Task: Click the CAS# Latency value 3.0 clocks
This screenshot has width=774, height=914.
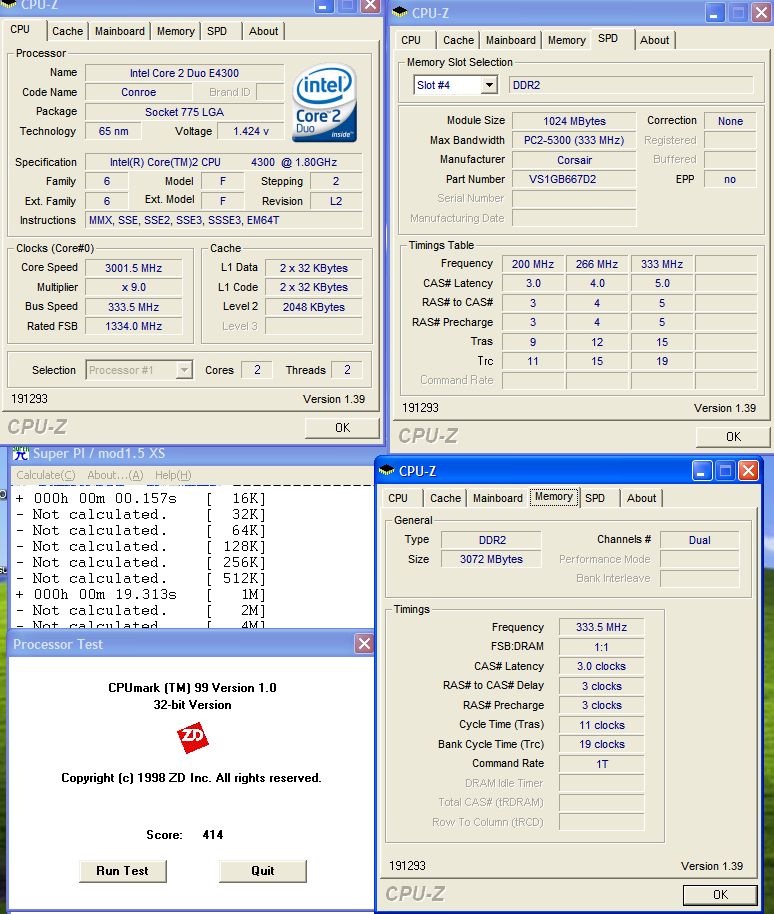Action: [x=601, y=666]
